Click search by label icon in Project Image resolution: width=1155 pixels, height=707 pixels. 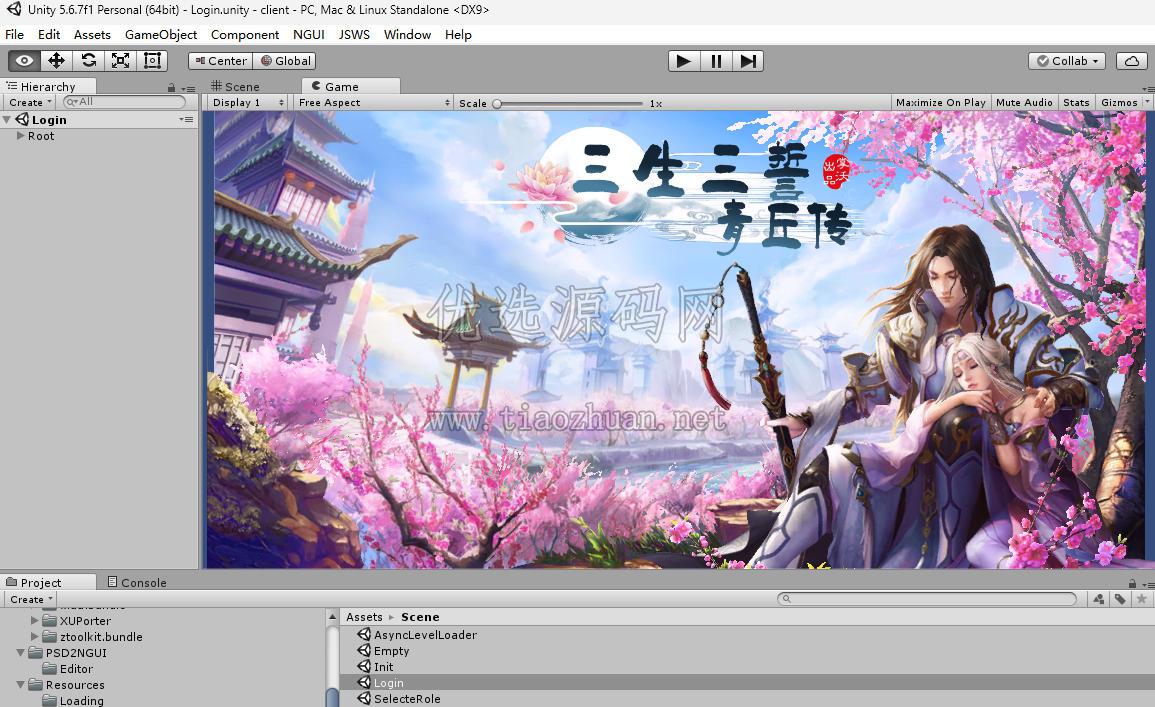coord(1120,599)
